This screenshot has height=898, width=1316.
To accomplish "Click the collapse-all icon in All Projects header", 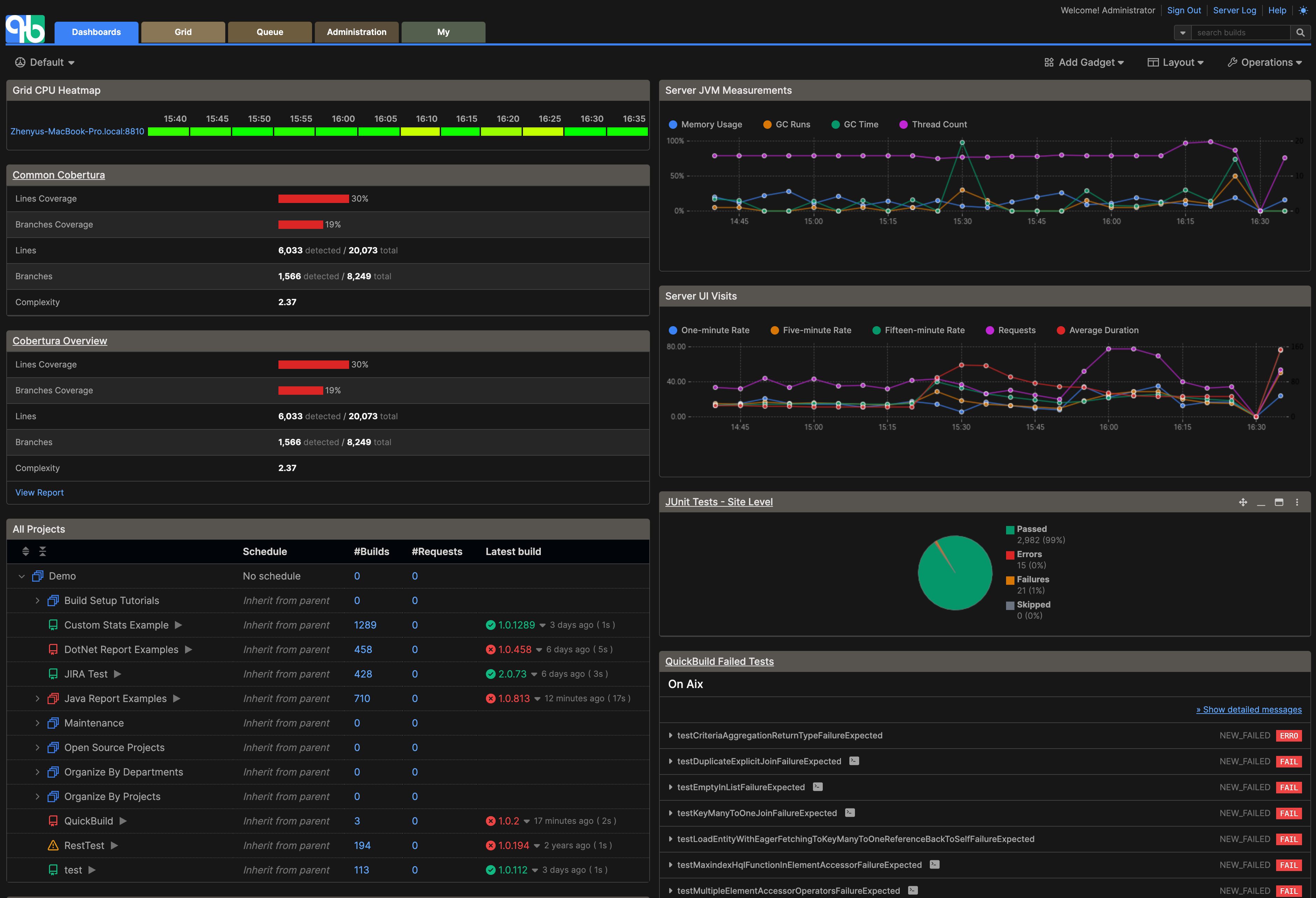I will click(42, 551).
